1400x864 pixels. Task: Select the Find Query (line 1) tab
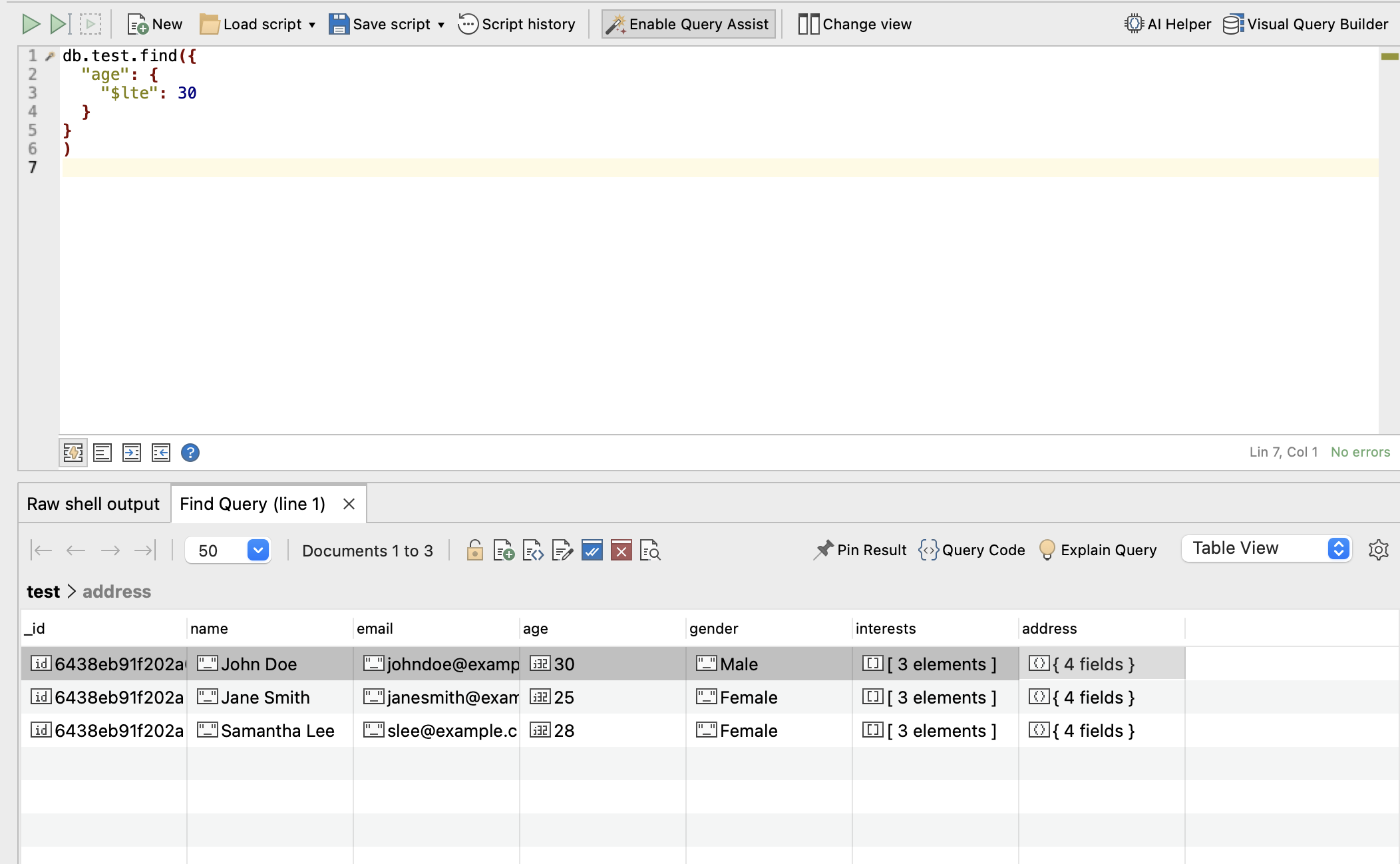[253, 504]
